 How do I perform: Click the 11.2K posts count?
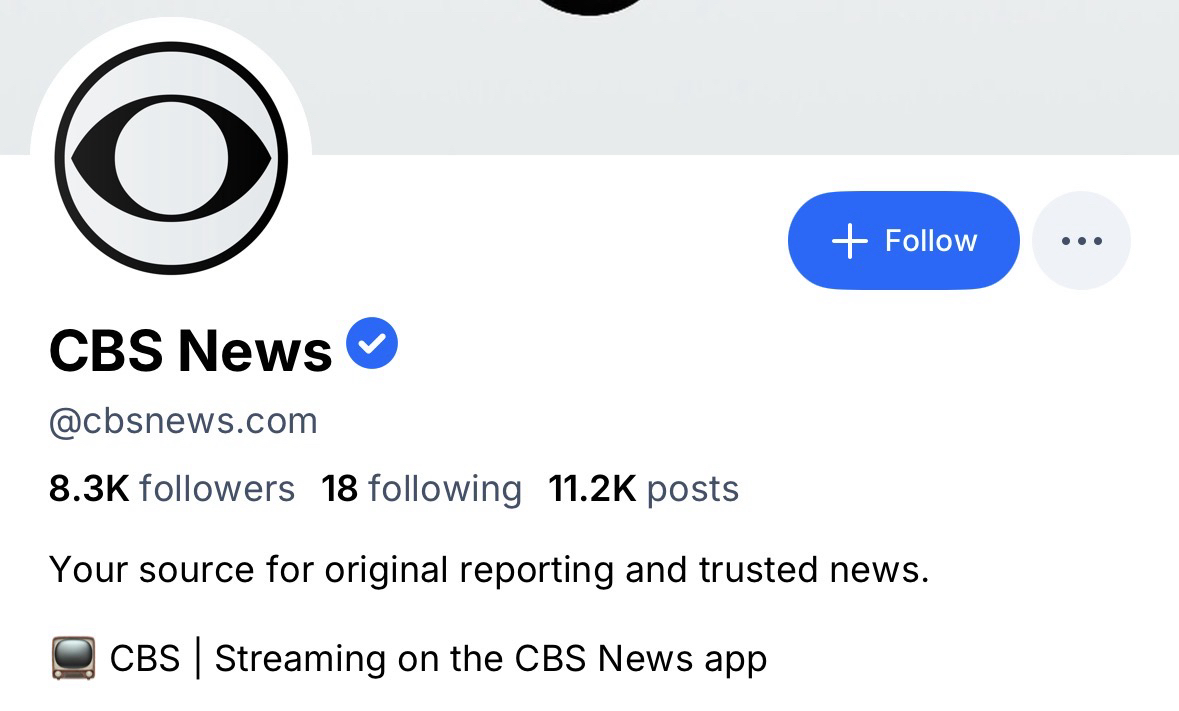[644, 489]
